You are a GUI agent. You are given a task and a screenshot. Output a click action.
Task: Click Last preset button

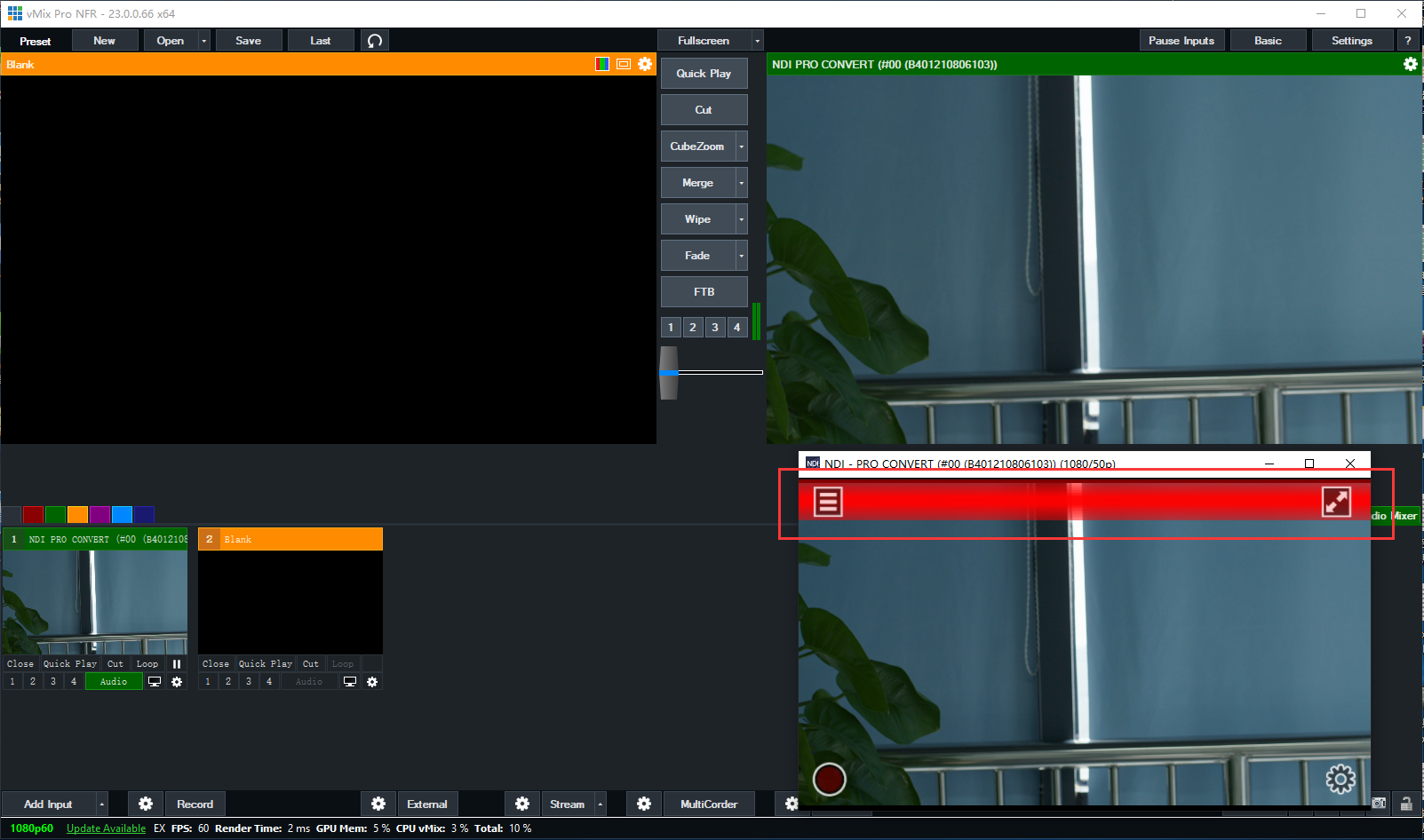point(321,41)
